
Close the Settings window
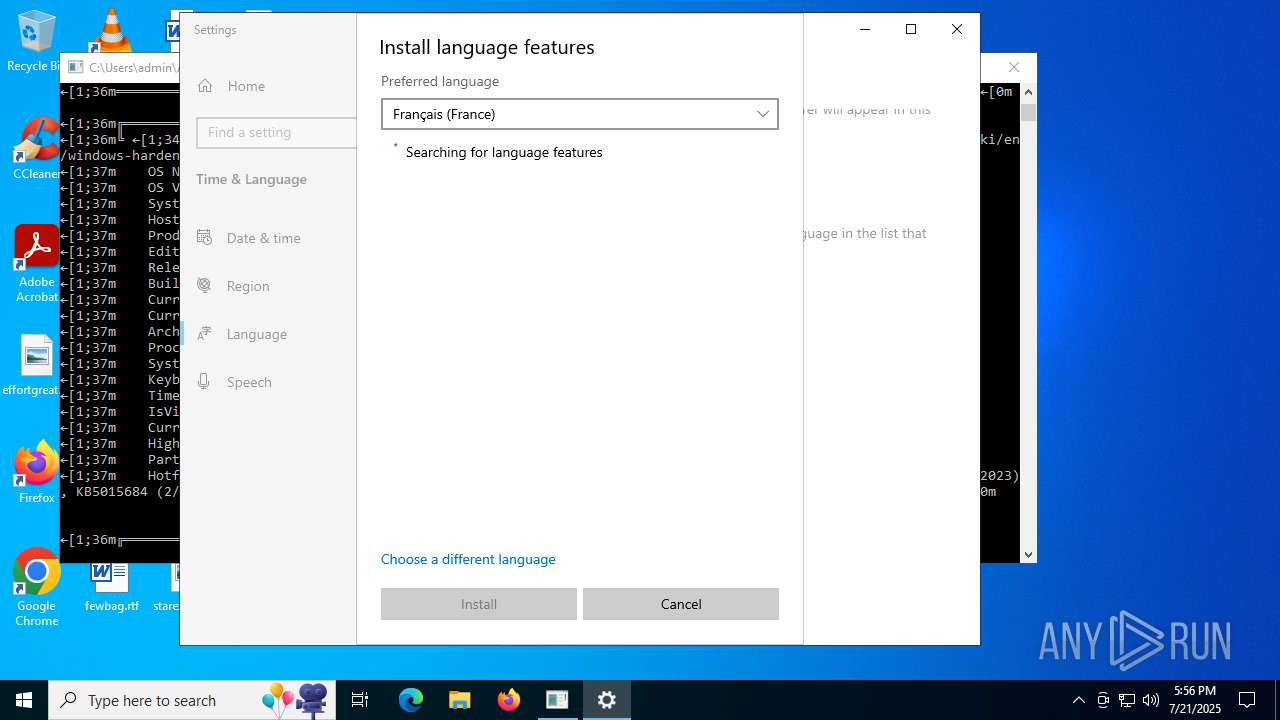pos(957,29)
